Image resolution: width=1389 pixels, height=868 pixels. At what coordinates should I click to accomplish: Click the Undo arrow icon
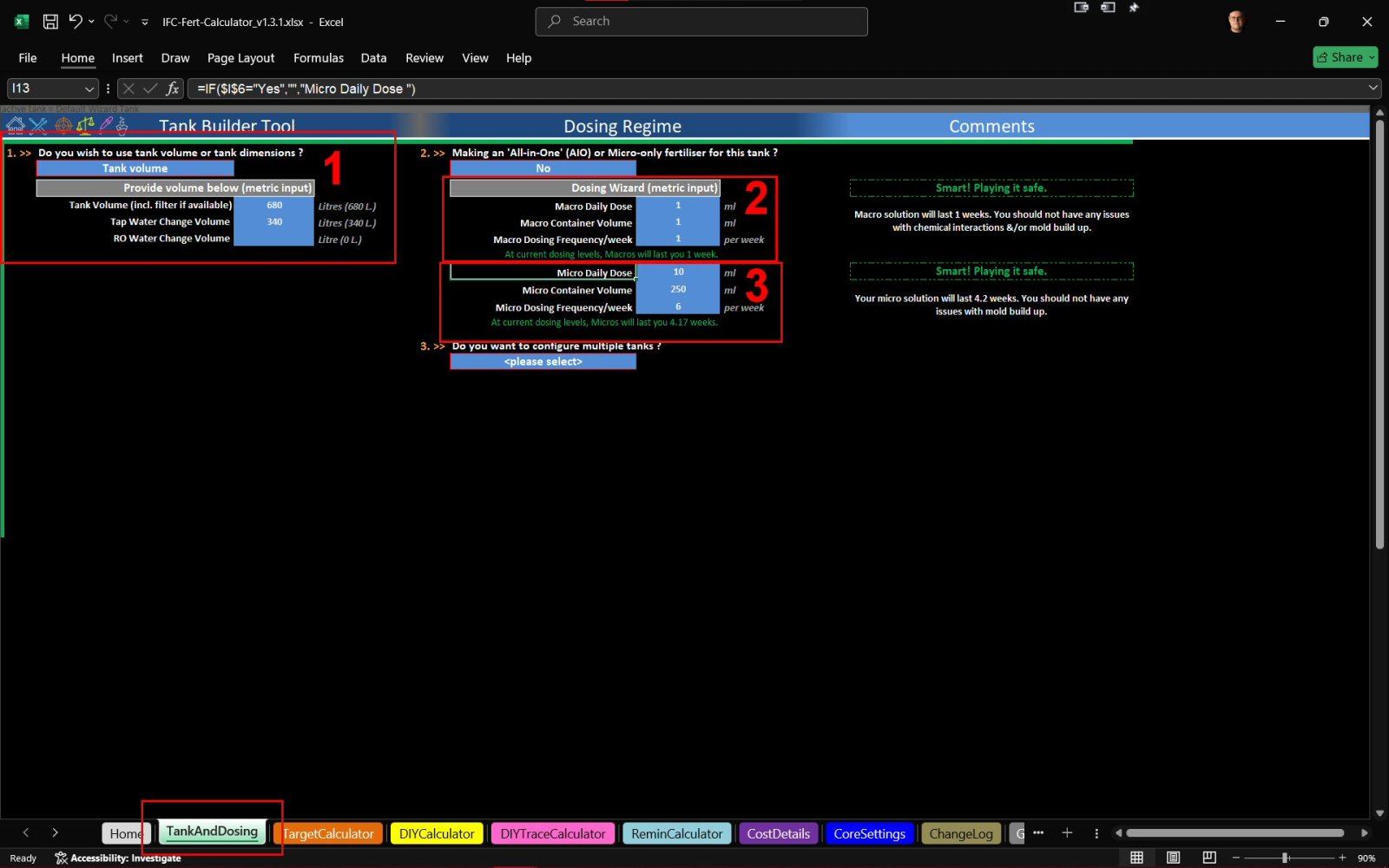[76, 22]
